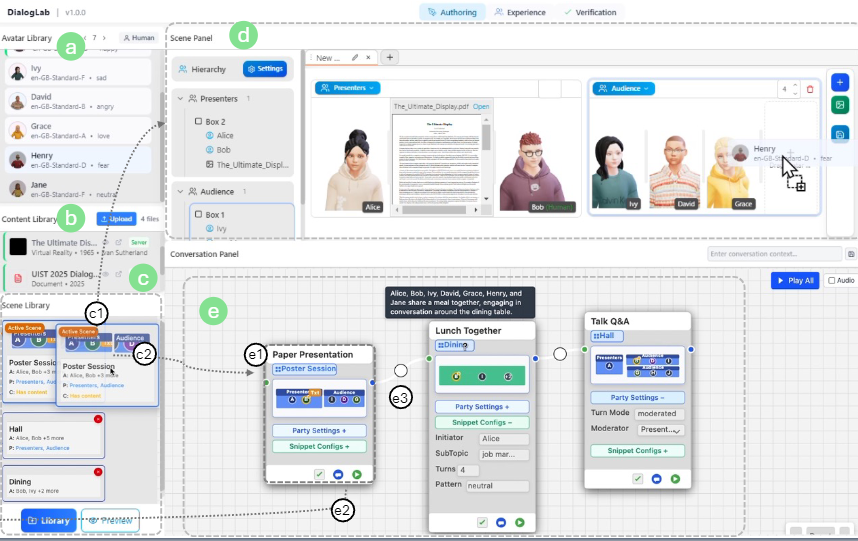Enable the Audio checkbox
This screenshot has width=858, height=541.
pos(832,281)
